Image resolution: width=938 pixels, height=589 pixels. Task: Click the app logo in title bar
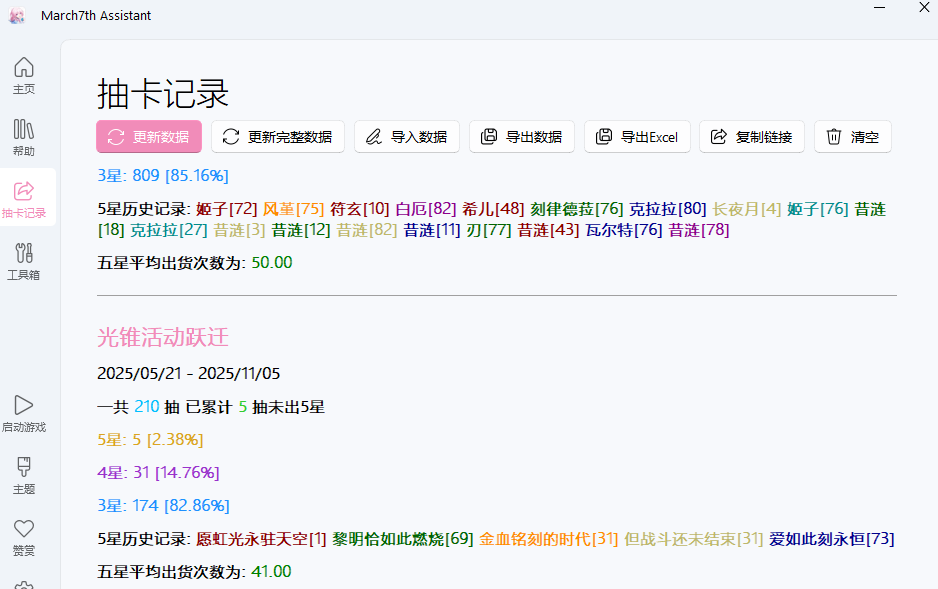click(17, 16)
